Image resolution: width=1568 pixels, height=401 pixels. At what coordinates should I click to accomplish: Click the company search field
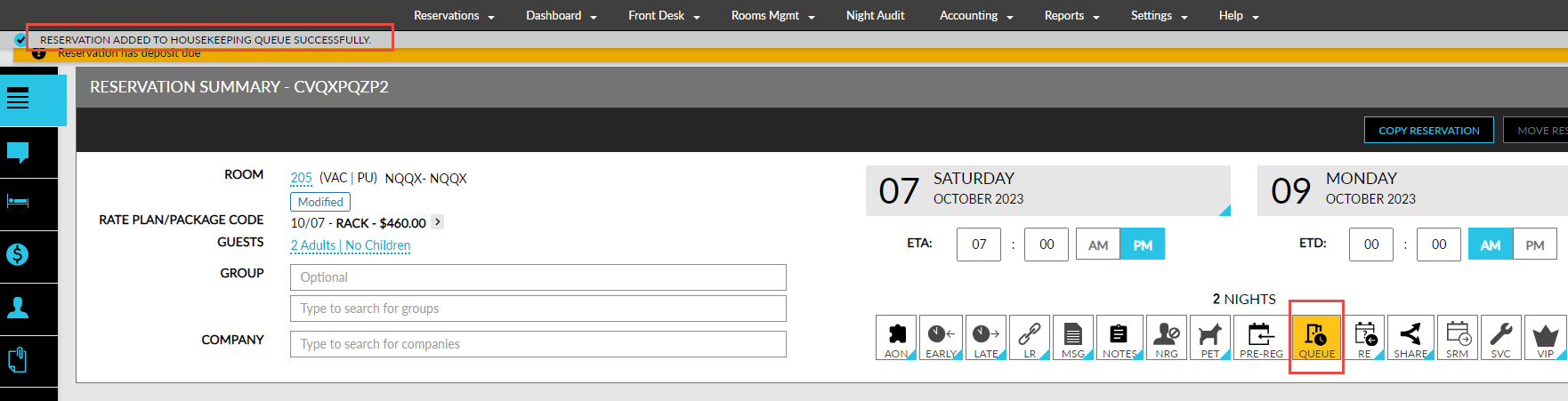[537, 344]
